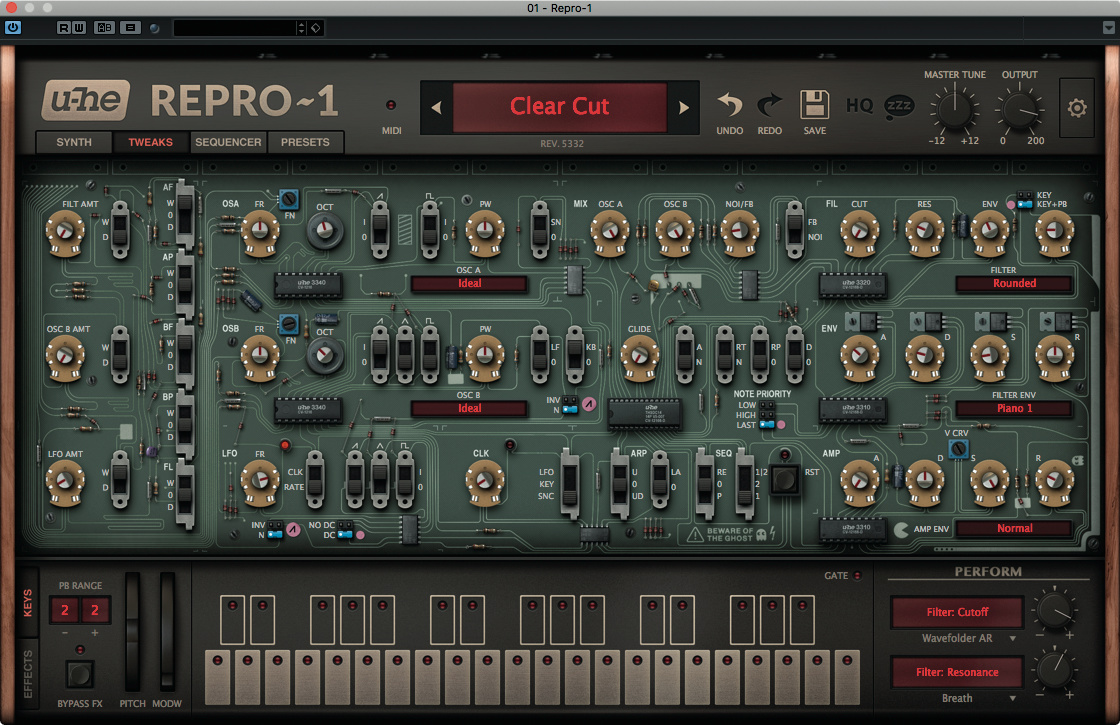Toggle HQ mode on
The image size is (1120, 725).
tap(860, 105)
